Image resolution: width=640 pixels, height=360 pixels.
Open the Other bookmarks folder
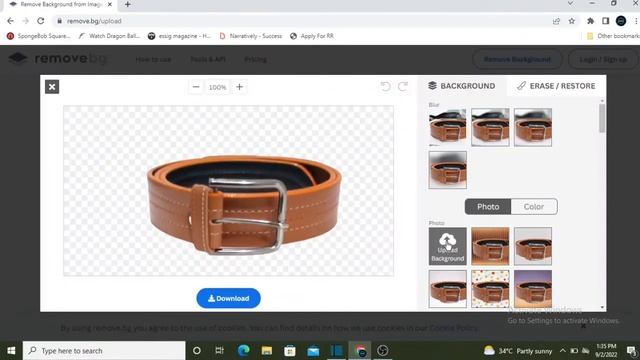pyautogui.click(x=613, y=36)
